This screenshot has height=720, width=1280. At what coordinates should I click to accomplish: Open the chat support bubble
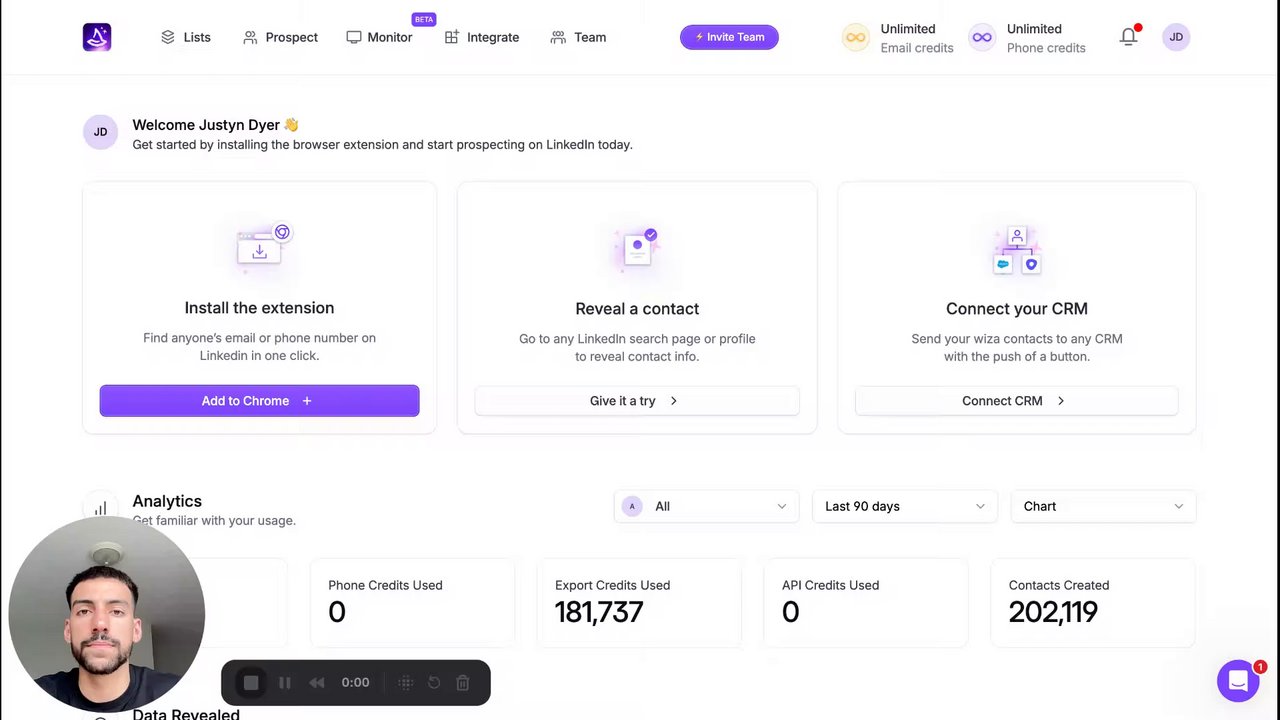pos(1238,681)
